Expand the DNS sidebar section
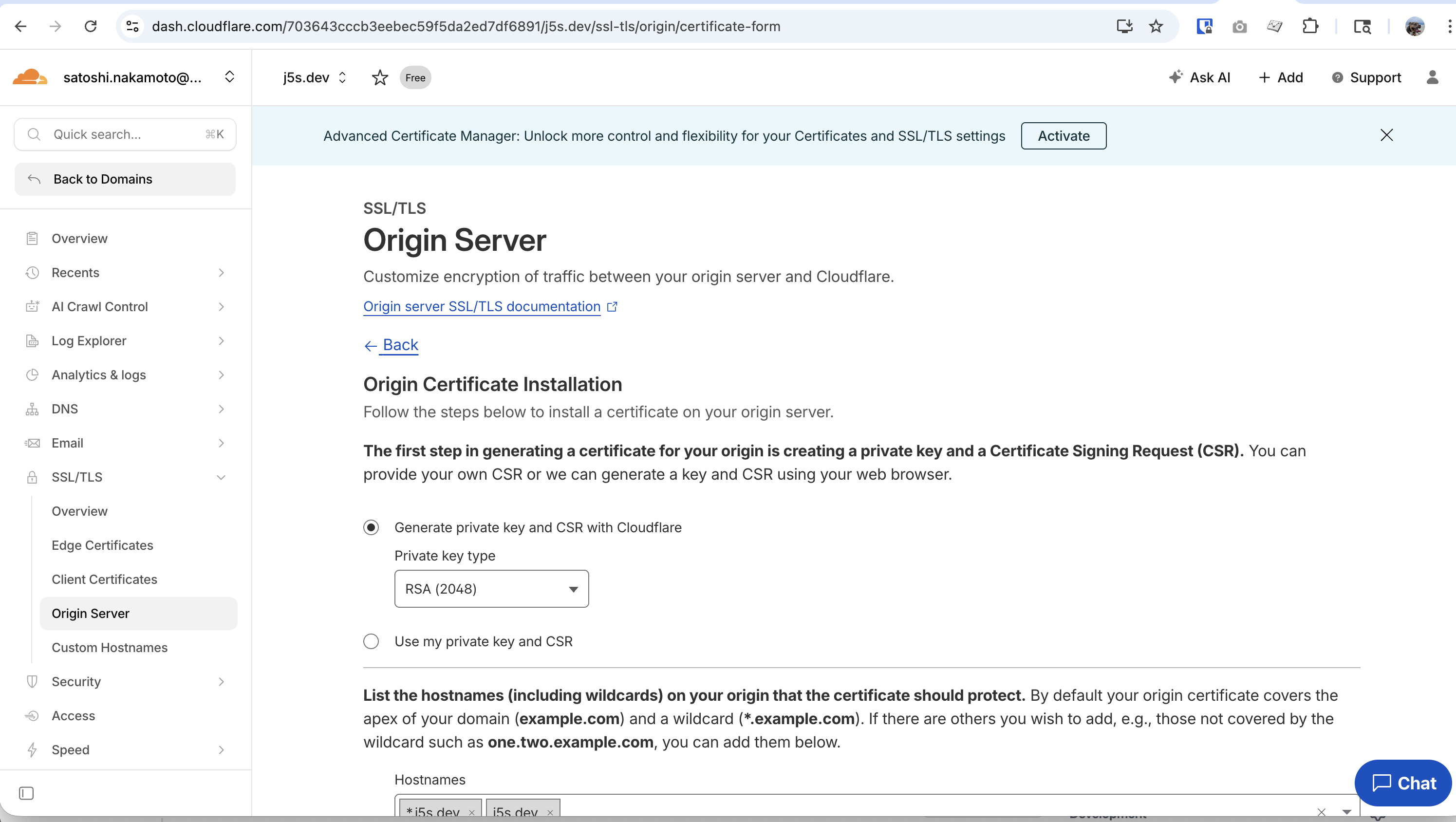This screenshot has width=1456, height=822. pos(221,409)
